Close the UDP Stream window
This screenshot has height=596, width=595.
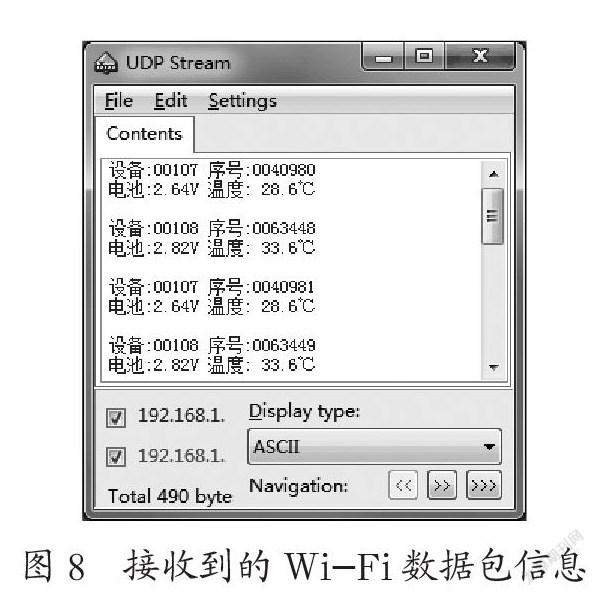click(480, 57)
